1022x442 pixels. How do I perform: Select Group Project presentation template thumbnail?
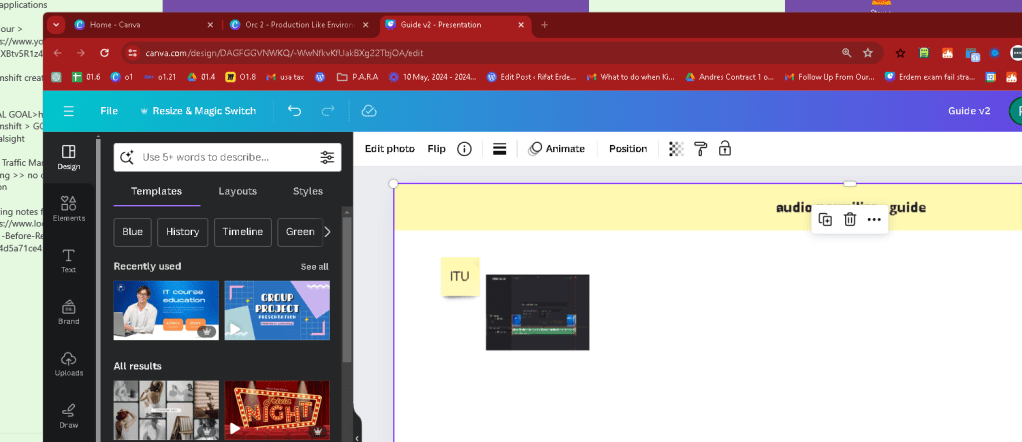pyautogui.click(x=277, y=310)
